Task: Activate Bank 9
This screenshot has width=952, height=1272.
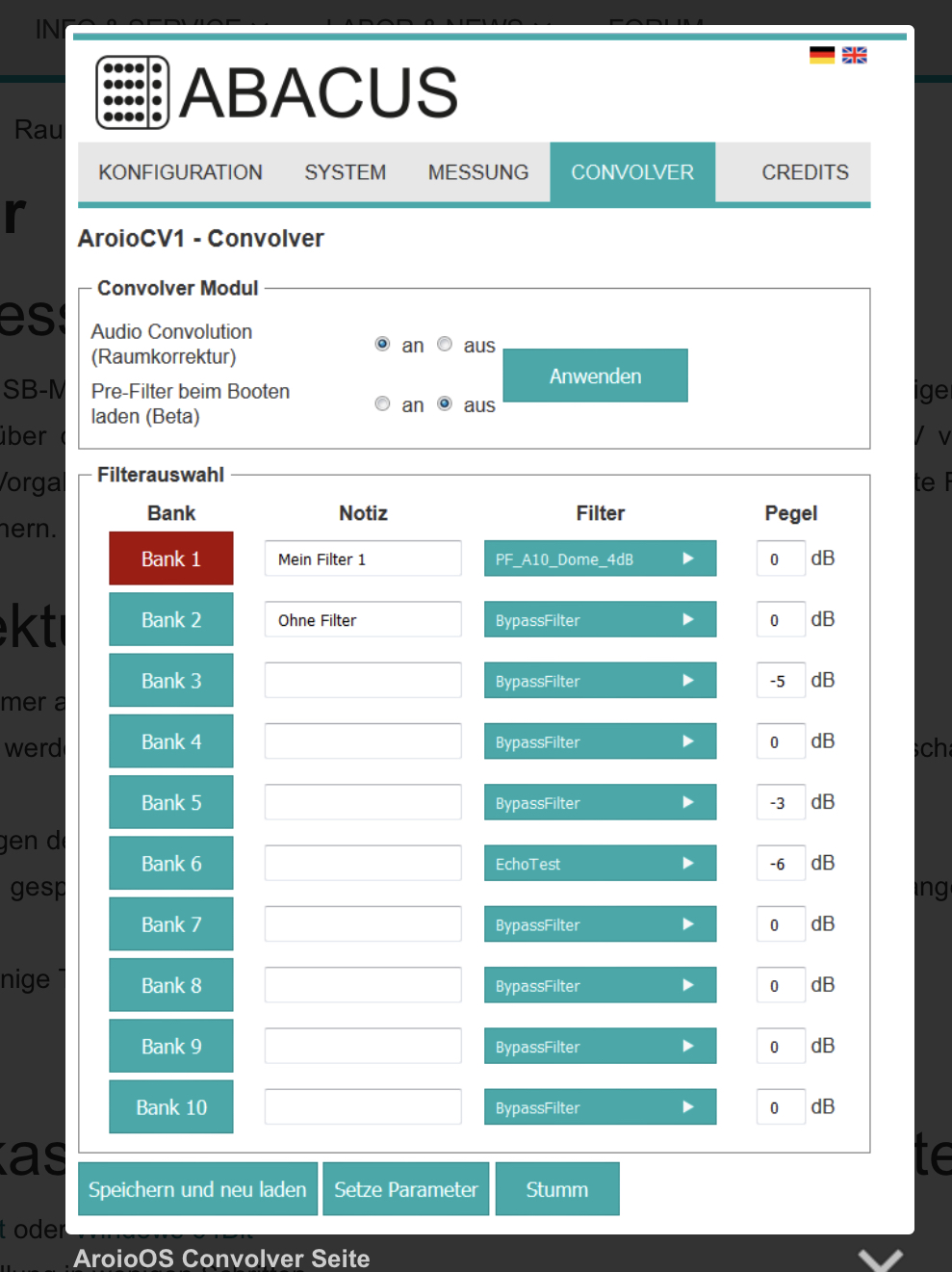Action: 171,1046
